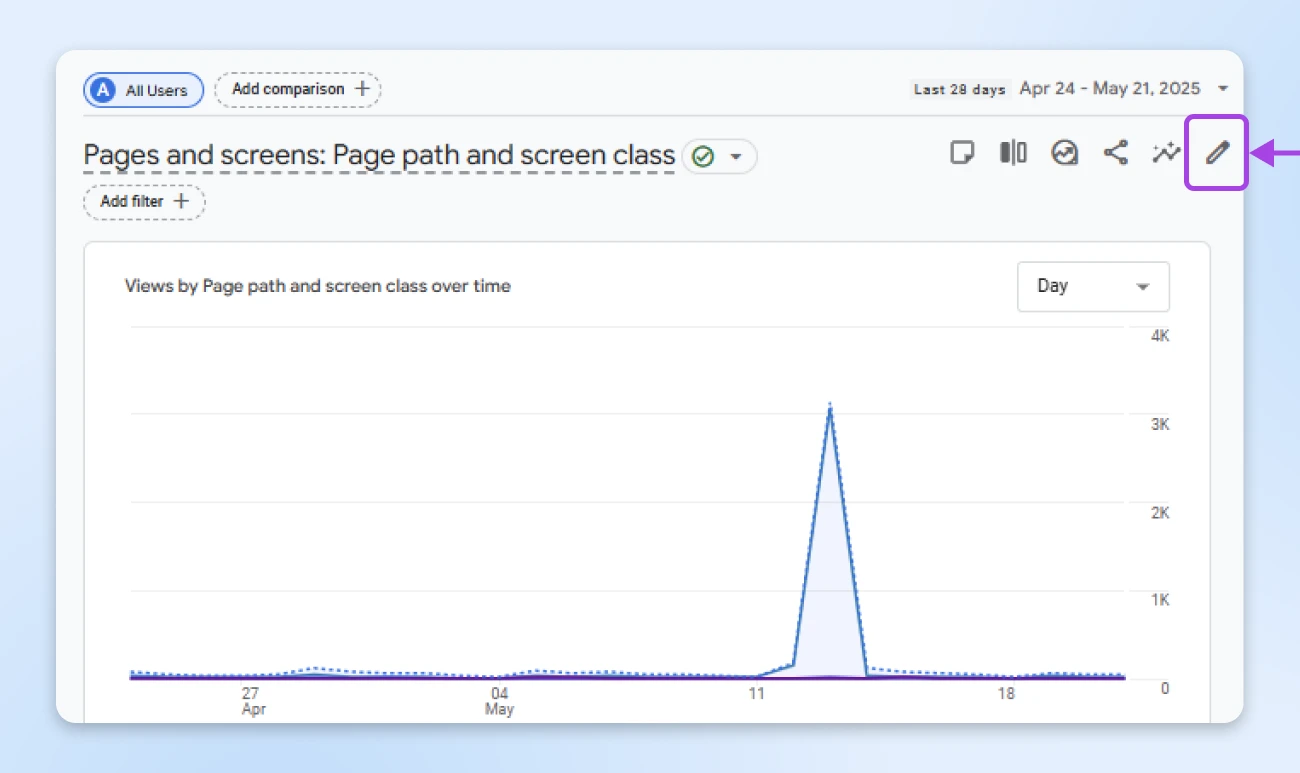1300x773 pixels.
Task: Click the 'Apr 24 - May 21, 2025' date text
Action: pyautogui.click(x=1109, y=89)
